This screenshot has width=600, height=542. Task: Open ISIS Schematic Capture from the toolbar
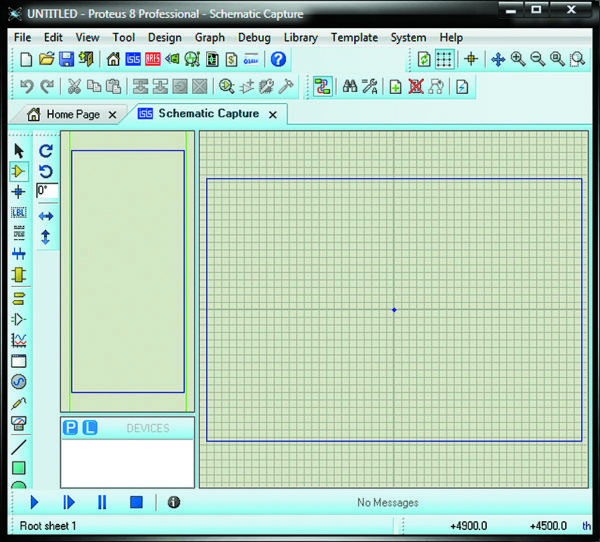[x=133, y=59]
